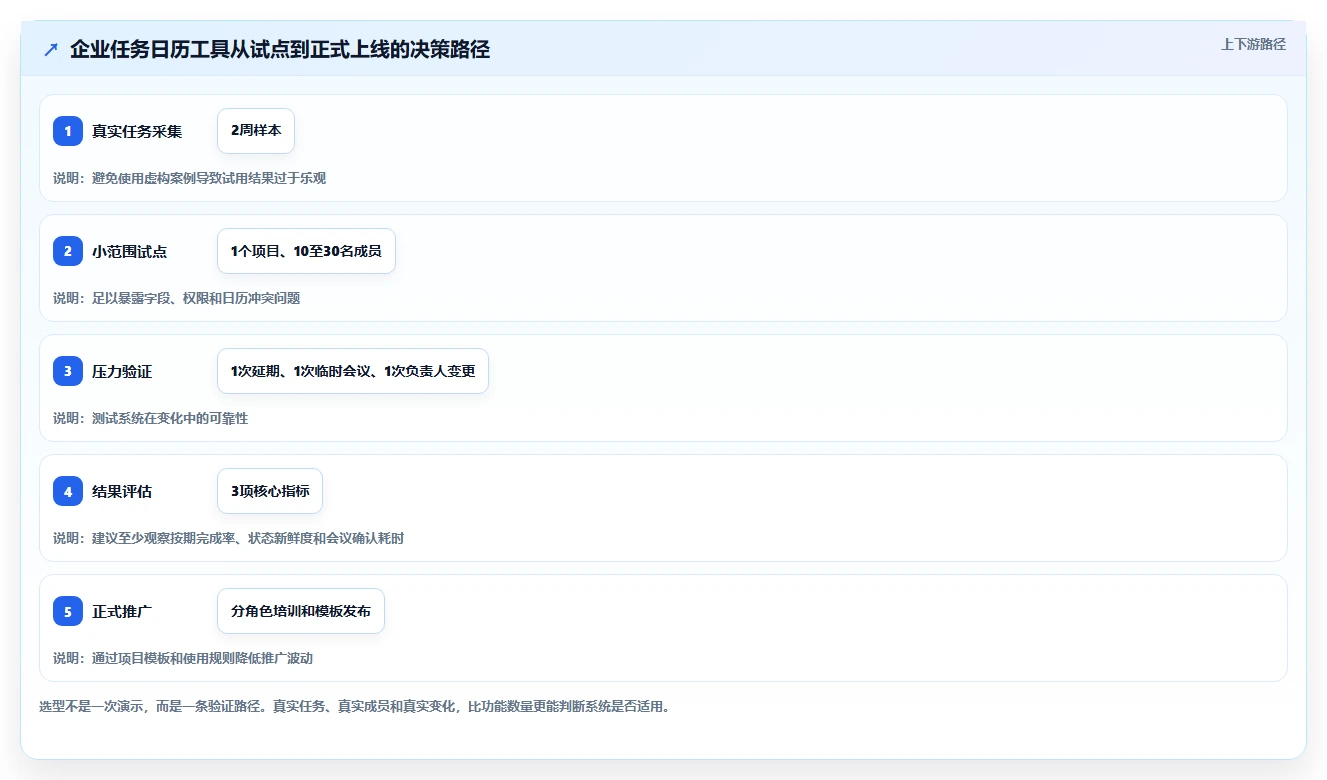Click the step 5 number badge
This screenshot has width=1327, height=780.
[68, 611]
